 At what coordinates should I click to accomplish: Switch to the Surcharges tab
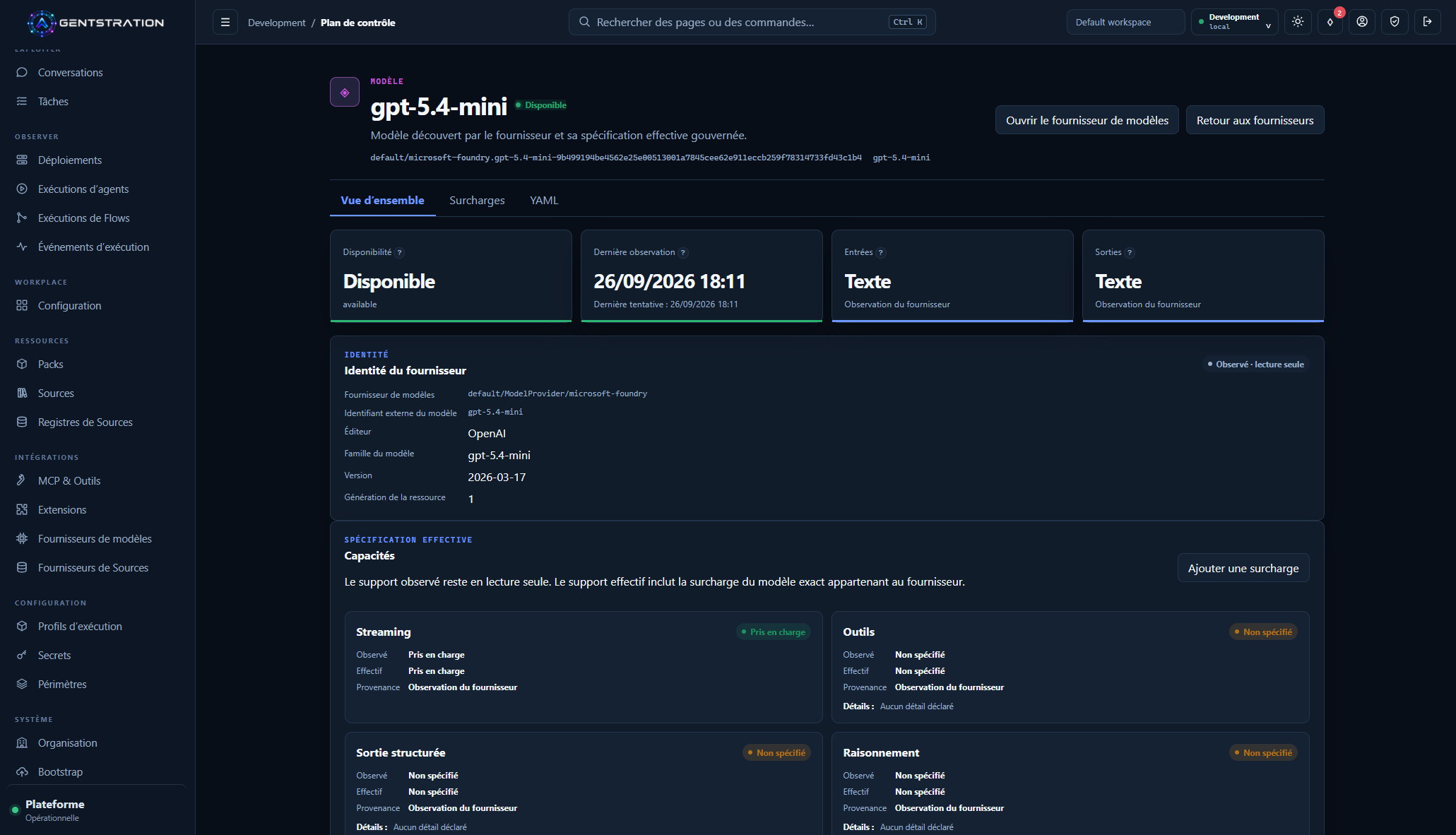click(x=477, y=201)
